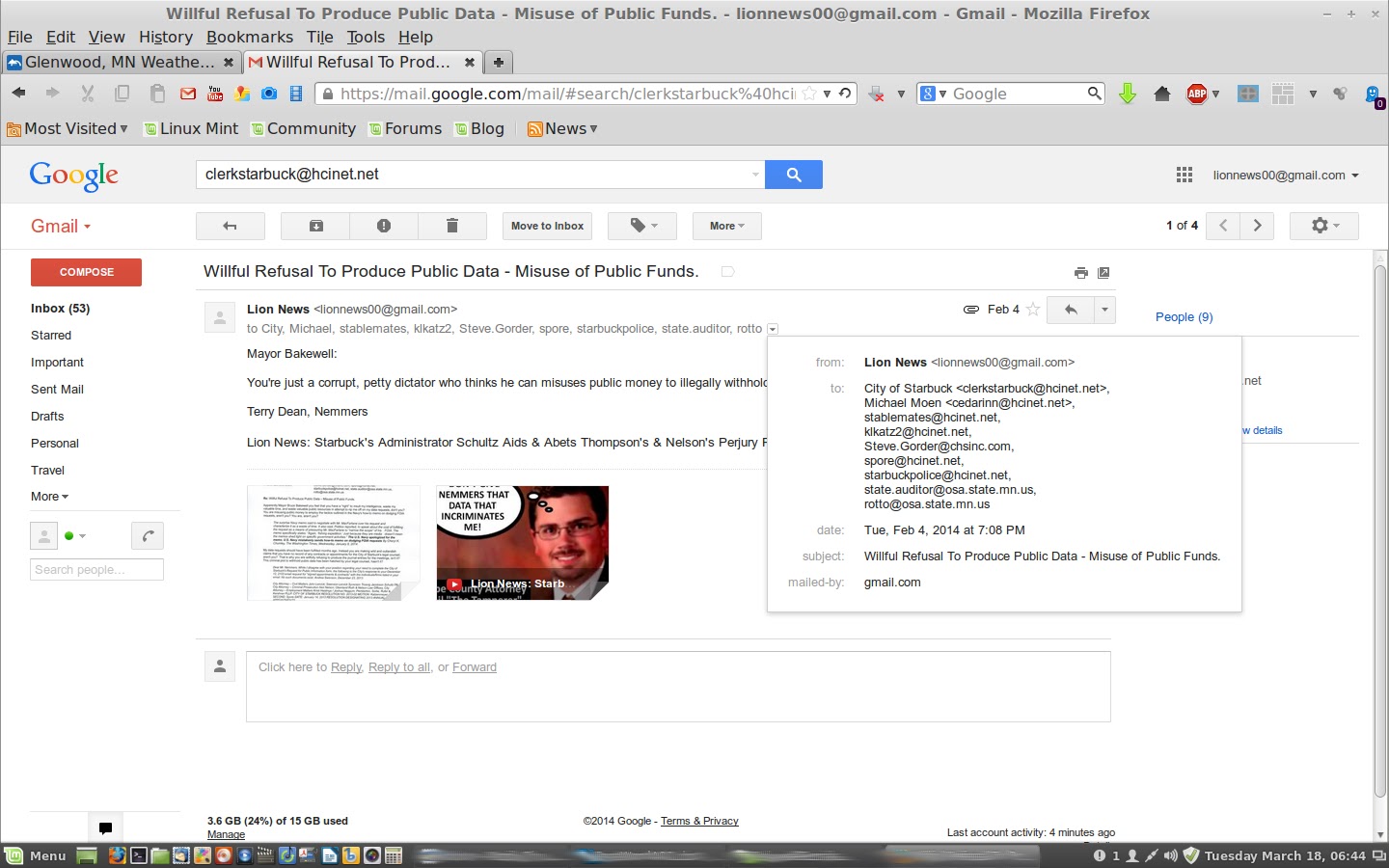Open the Labels tag dropdown button
Viewport: 1389px width, 868px height.
point(641,226)
